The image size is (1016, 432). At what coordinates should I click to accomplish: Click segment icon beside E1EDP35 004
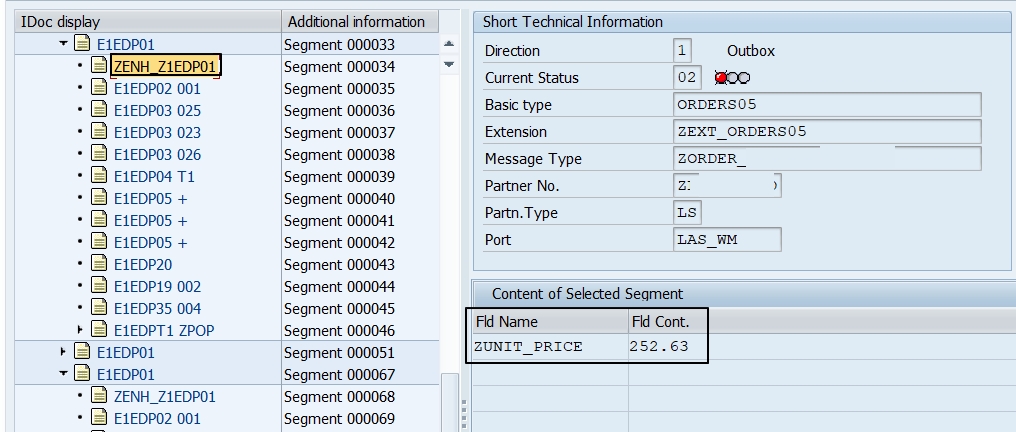(x=99, y=308)
